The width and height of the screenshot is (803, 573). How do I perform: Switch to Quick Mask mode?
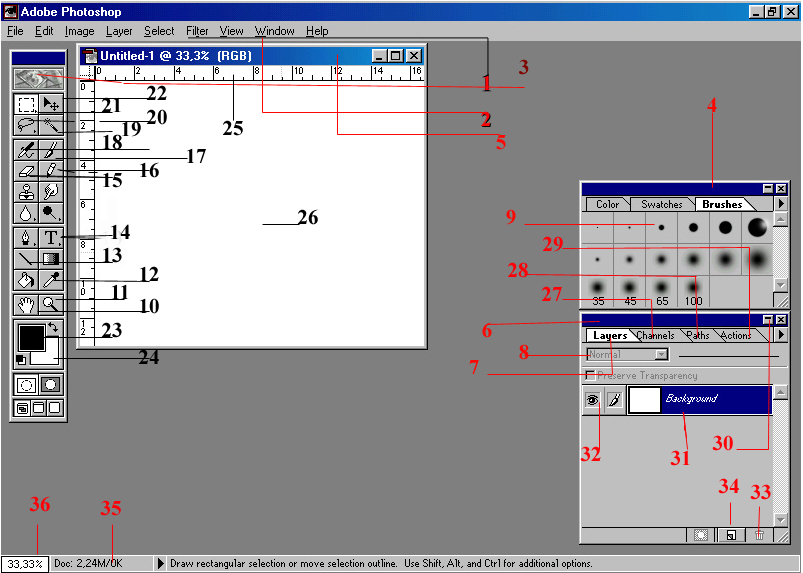click(x=51, y=385)
